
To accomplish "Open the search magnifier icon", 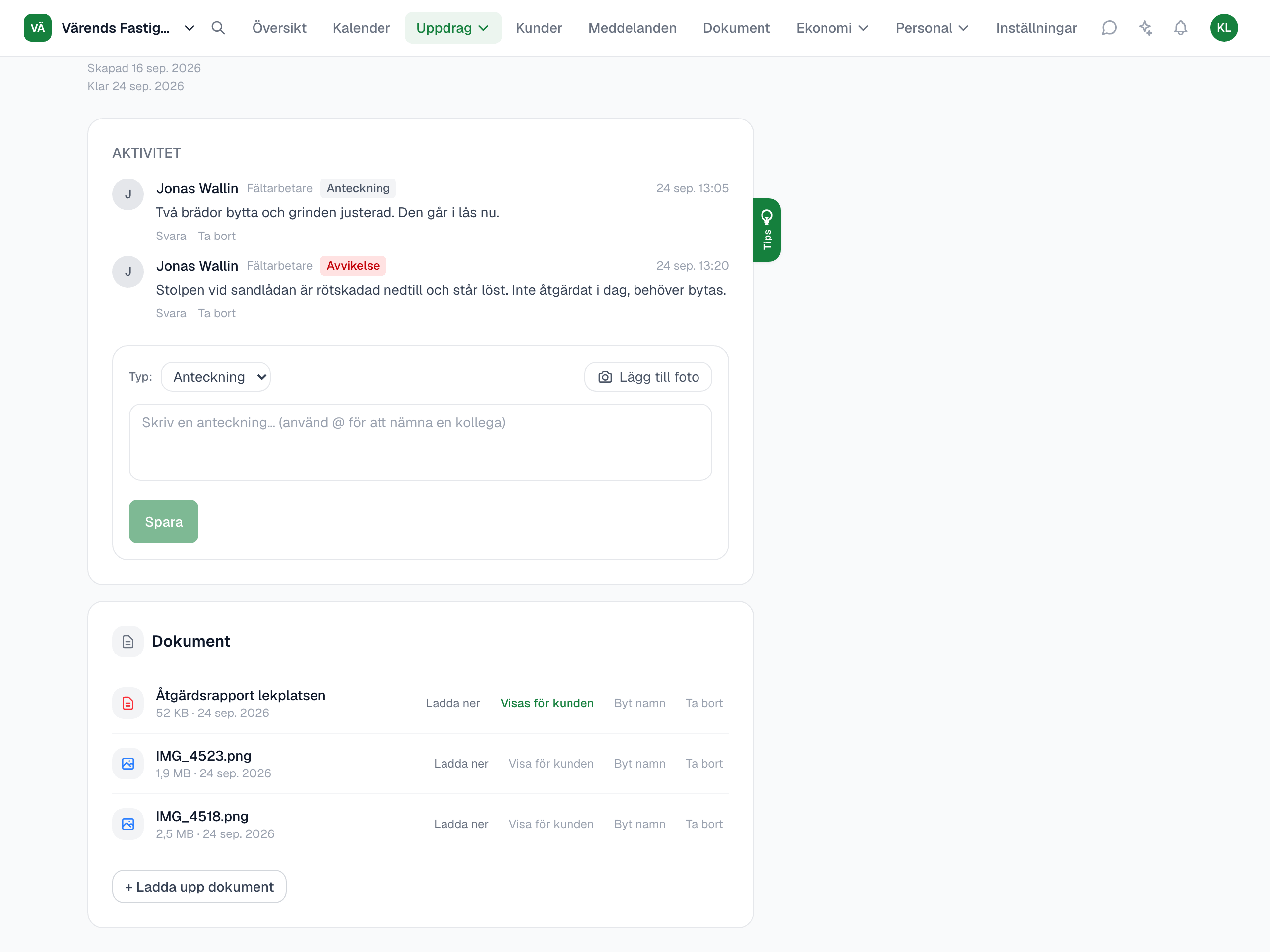I will (x=218, y=28).
